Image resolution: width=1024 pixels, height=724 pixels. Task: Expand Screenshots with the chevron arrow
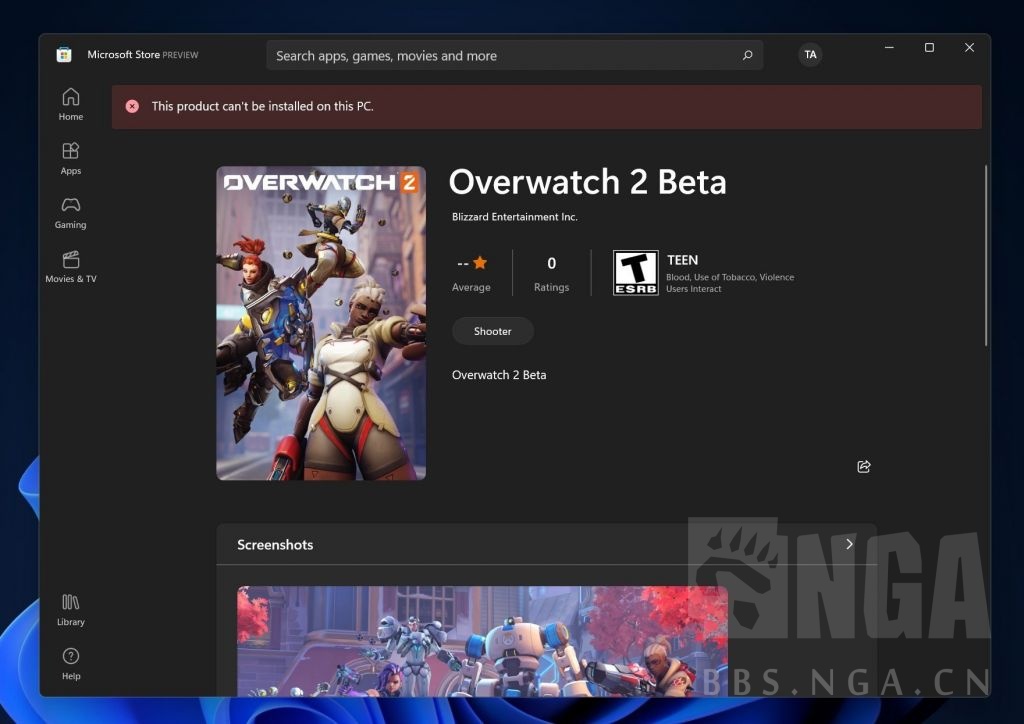849,544
